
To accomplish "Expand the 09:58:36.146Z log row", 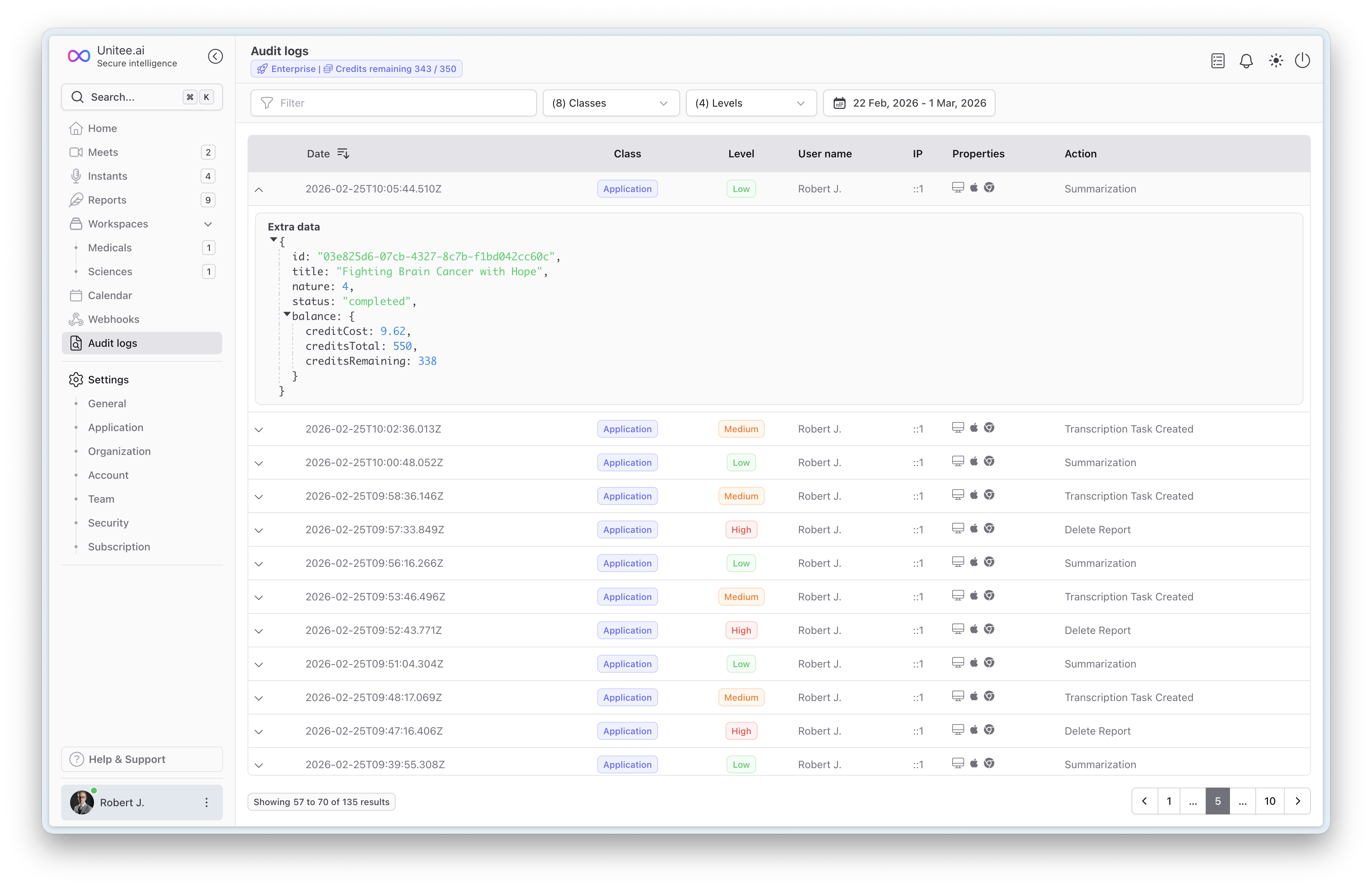I will [259, 496].
